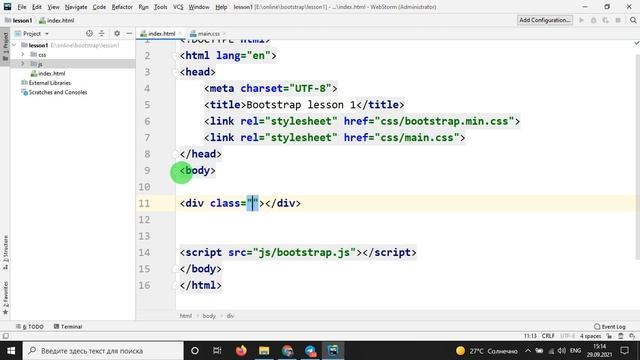Viewport: 640px width, 360px height.
Task: Collapse the lesson1 root folder
Action: [14, 45]
